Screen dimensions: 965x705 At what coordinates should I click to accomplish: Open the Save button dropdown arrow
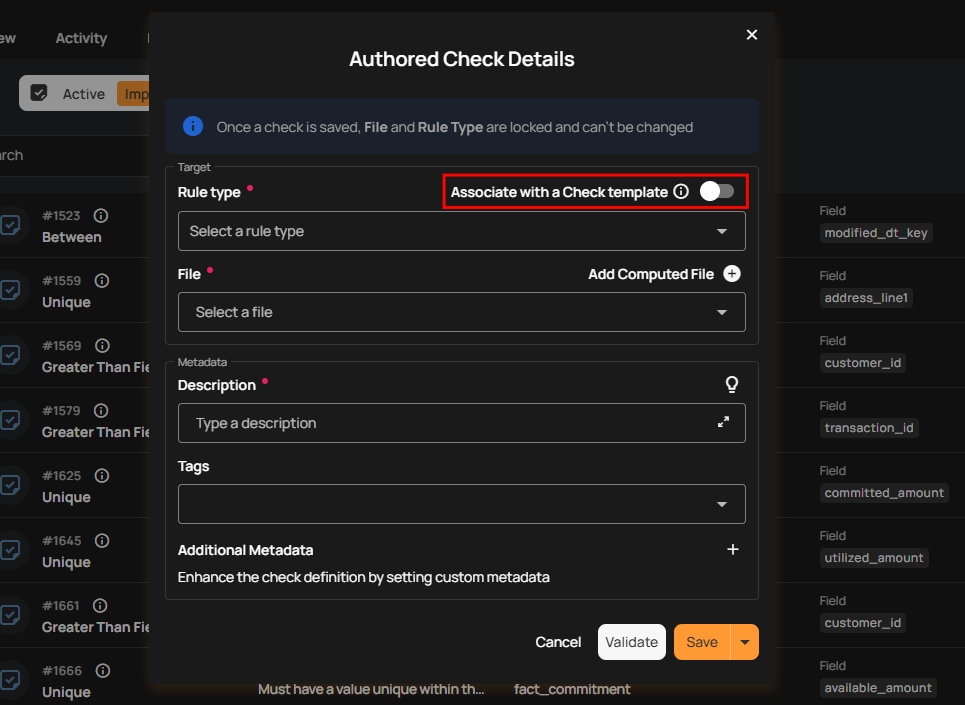(x=745, y=642)
